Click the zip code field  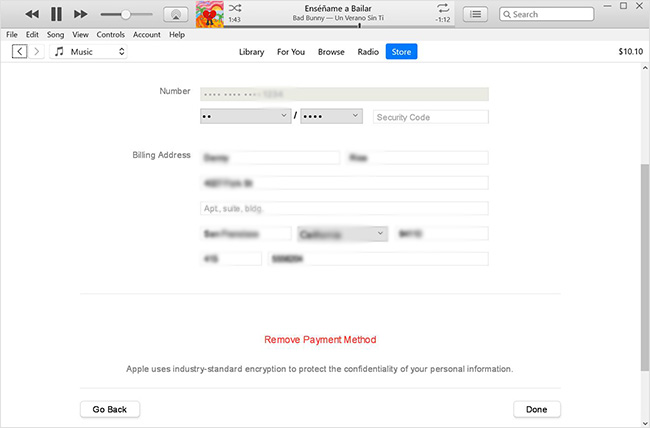[442, 234]
